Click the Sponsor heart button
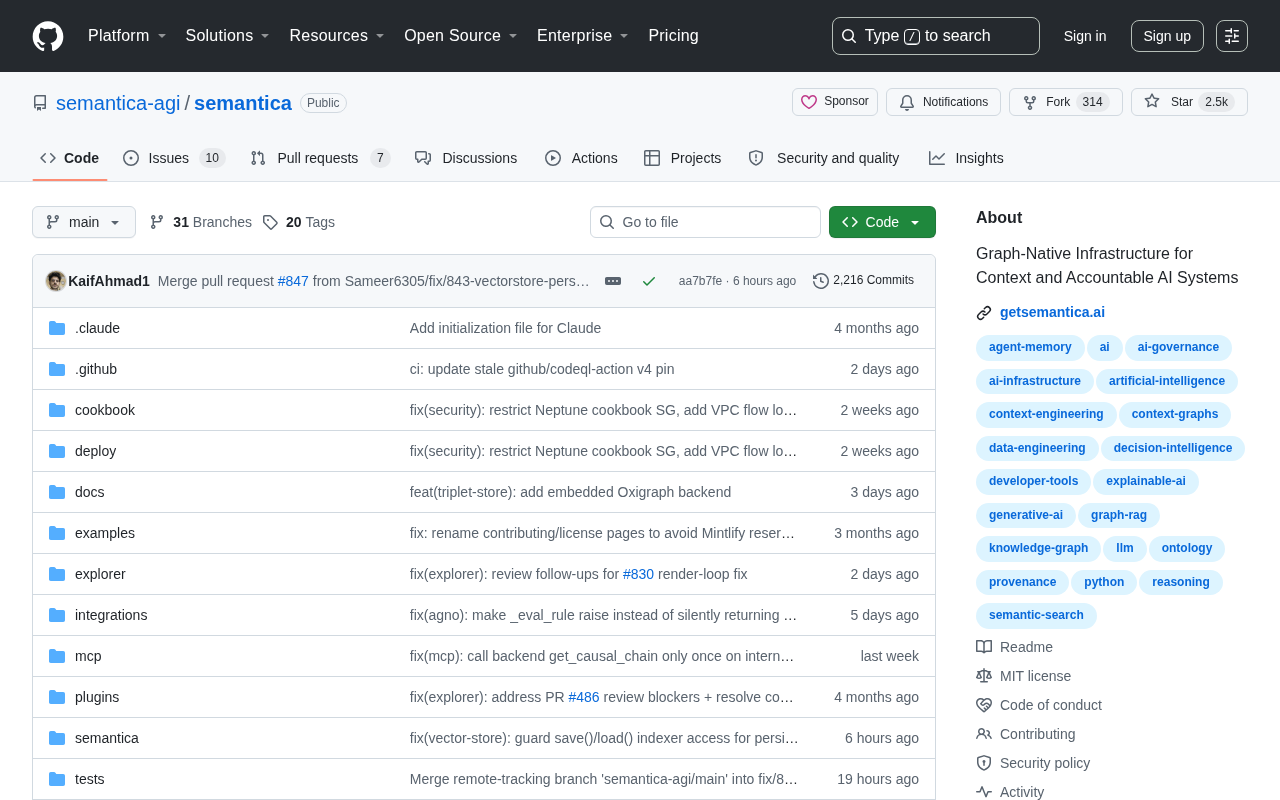The image size is (1280, 800). pos(835,102)
